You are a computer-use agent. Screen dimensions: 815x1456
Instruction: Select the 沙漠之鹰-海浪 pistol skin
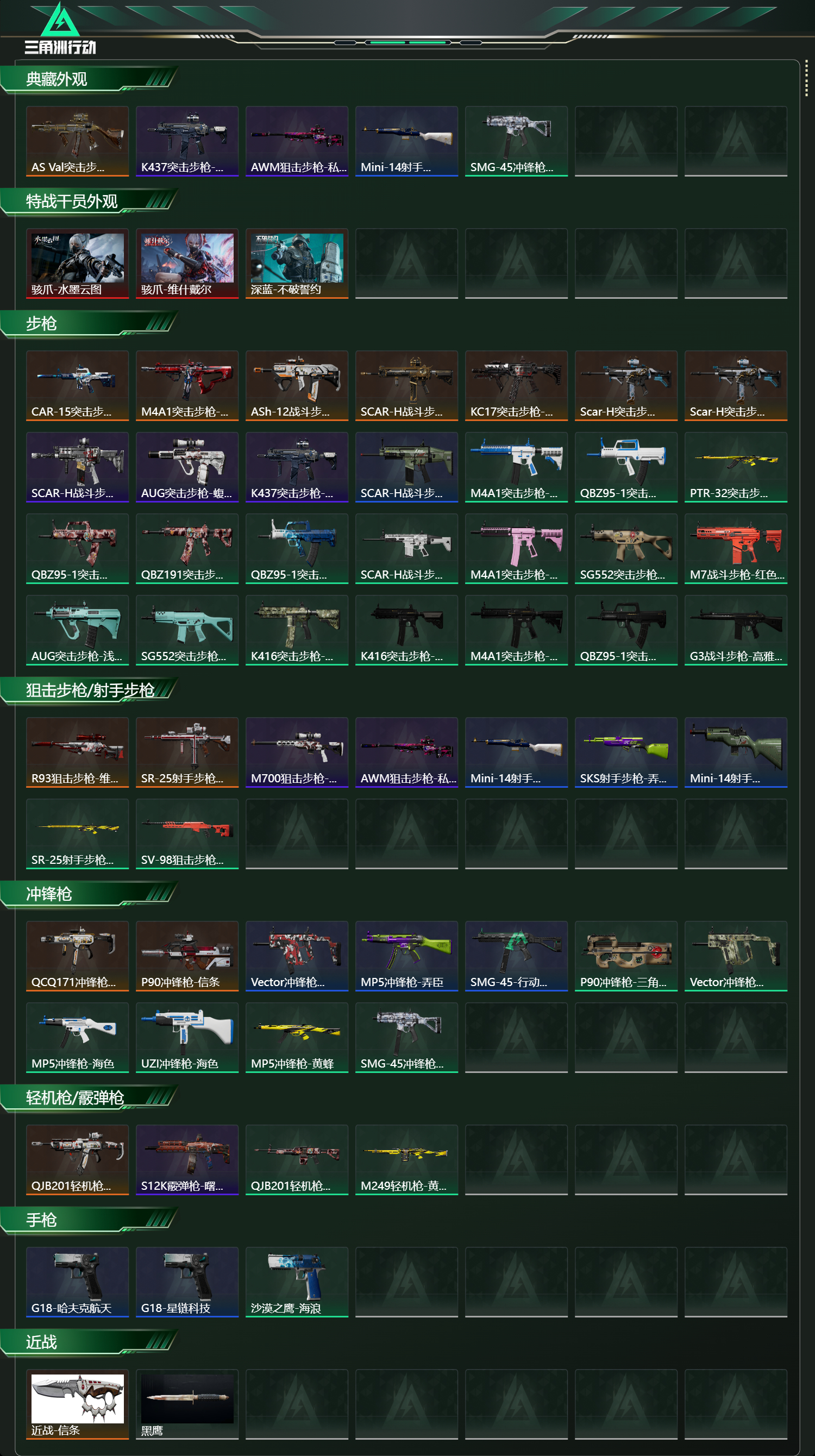(x=297, y=1282)
